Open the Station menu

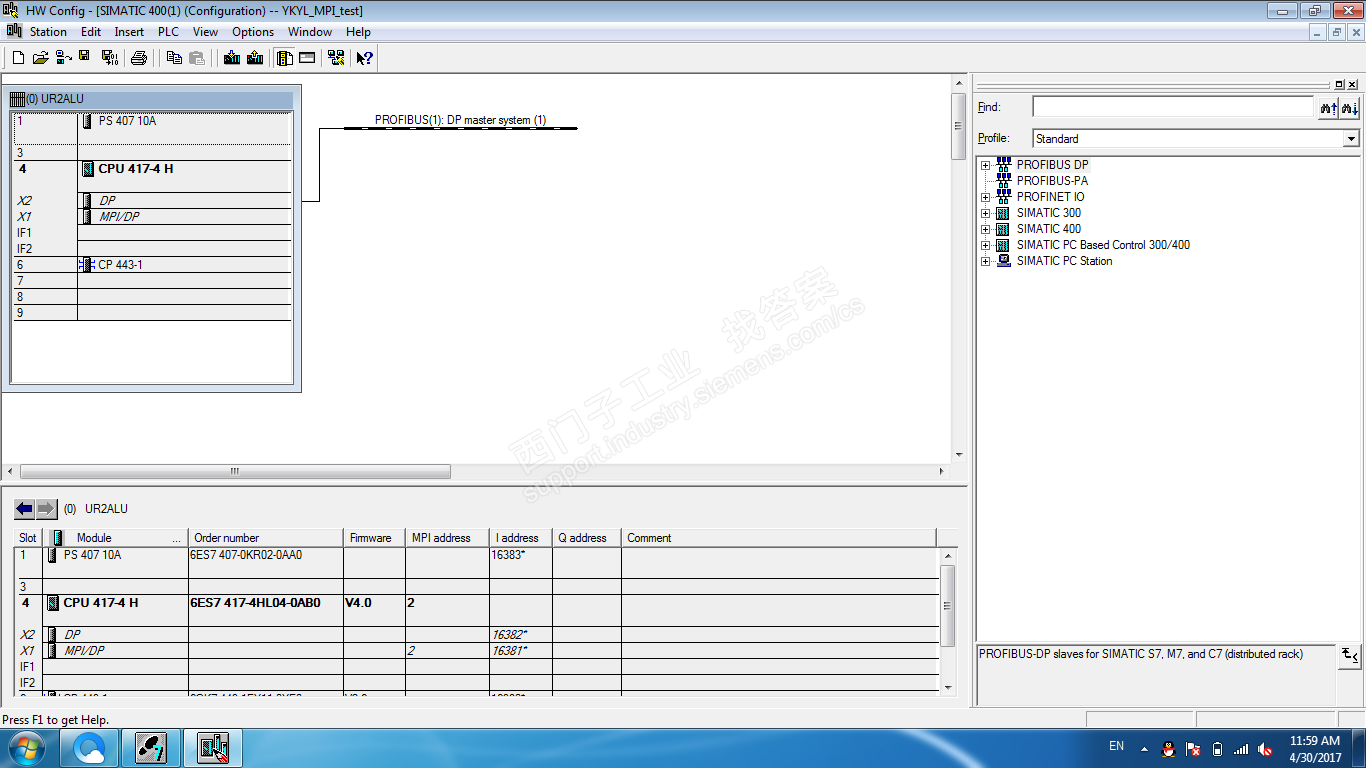pyautogui.click(x=48, y=32)
